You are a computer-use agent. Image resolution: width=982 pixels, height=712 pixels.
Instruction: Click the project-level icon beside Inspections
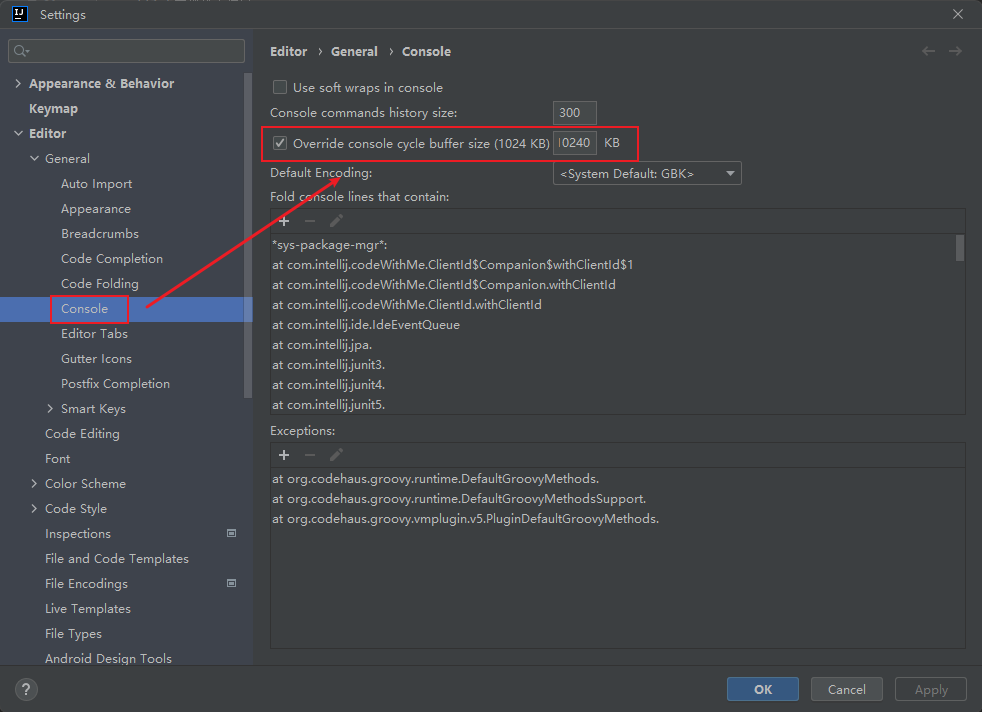click(231, 534)
